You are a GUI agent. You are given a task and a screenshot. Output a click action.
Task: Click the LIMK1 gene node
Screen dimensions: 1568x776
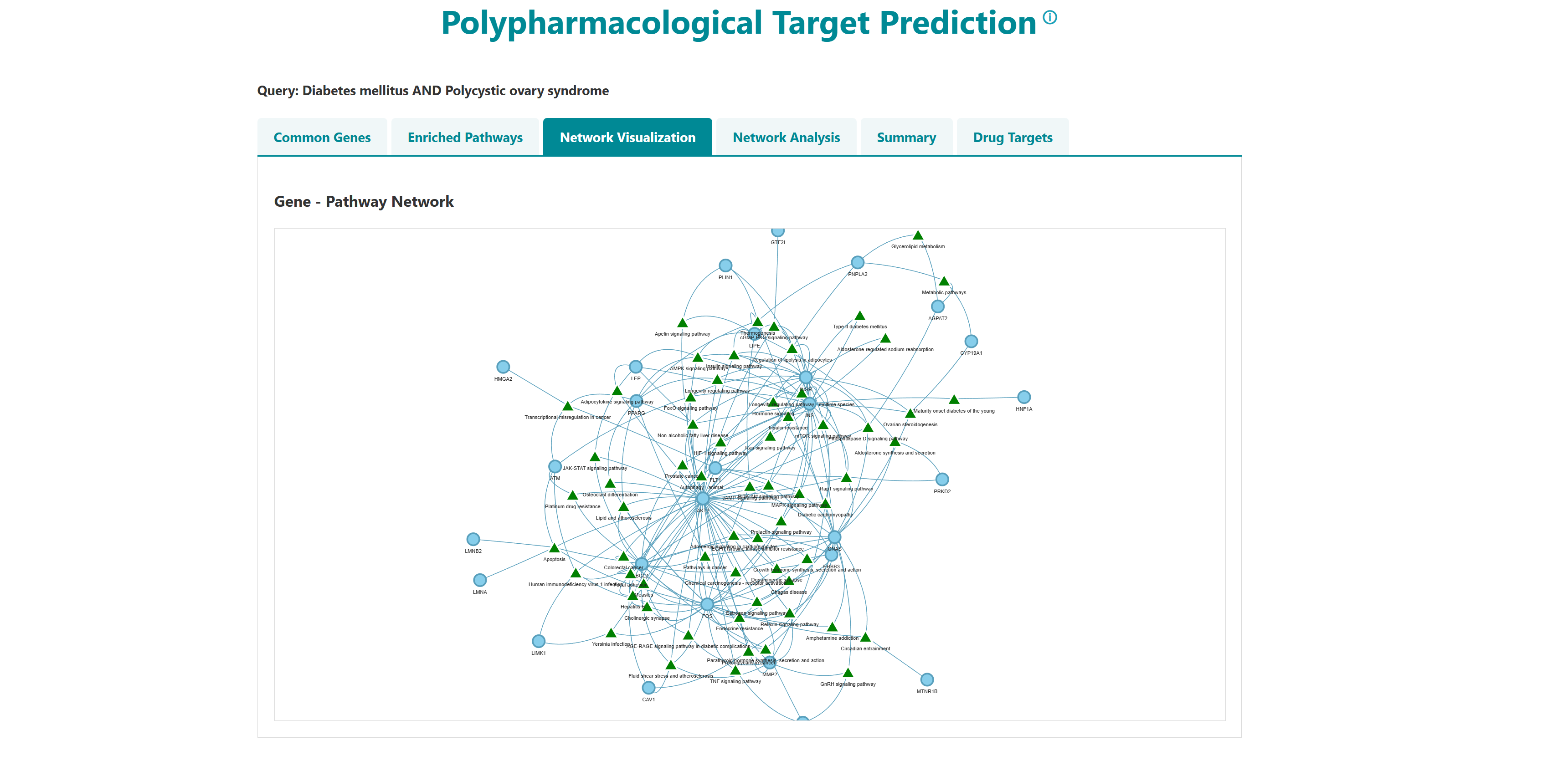[538, 641]
